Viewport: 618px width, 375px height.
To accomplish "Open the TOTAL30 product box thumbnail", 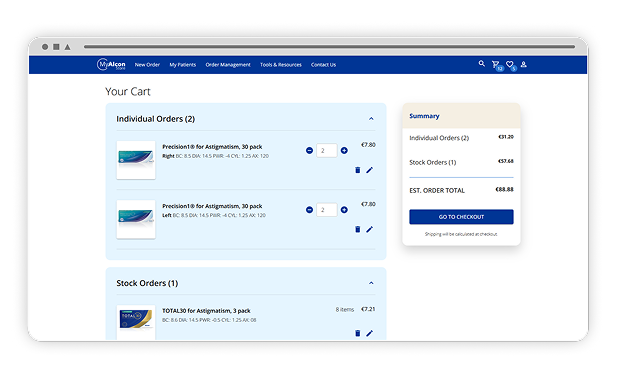I will [x=136, y=322].
